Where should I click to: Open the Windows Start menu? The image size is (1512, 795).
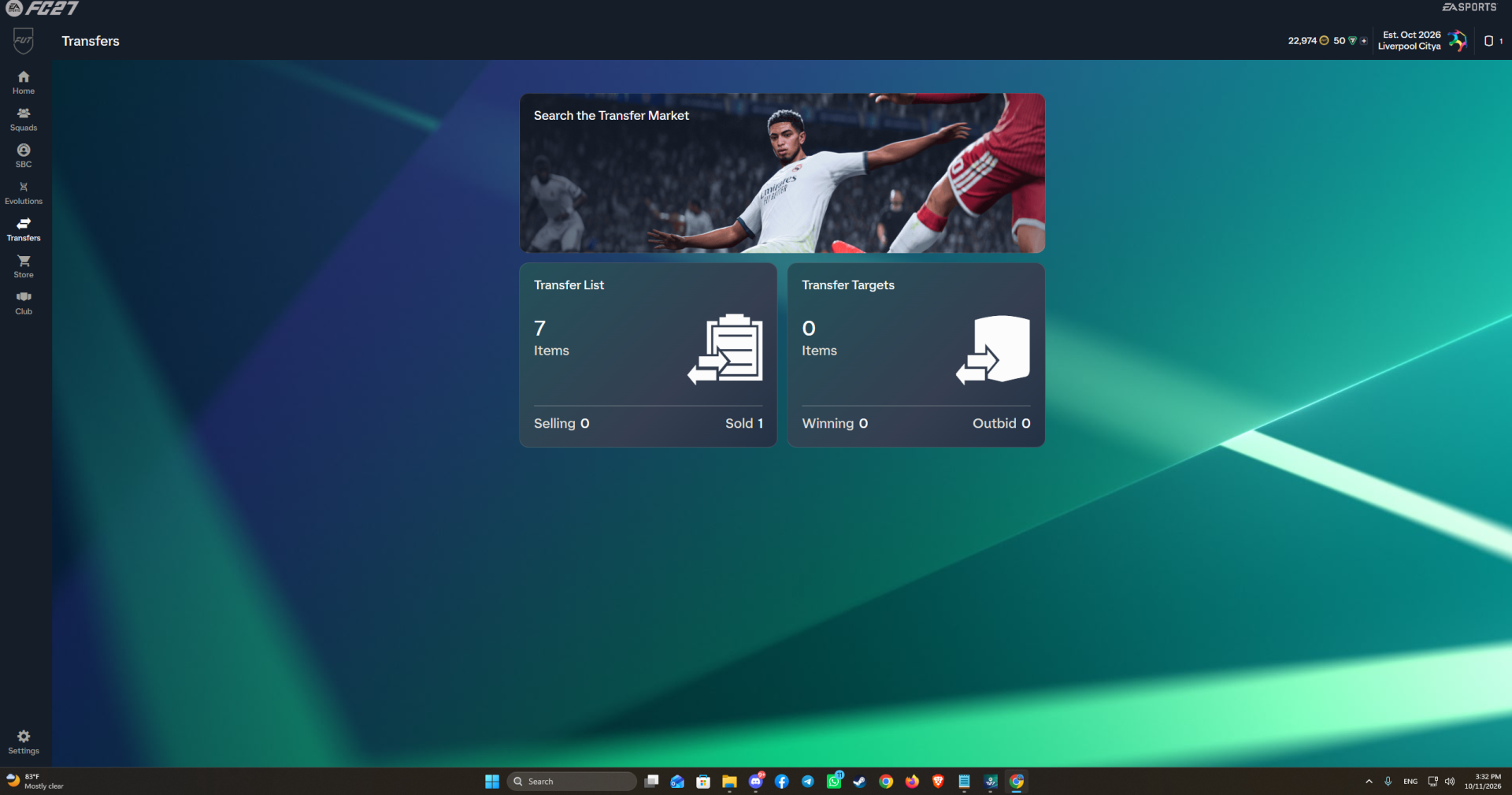click(492, 782)
